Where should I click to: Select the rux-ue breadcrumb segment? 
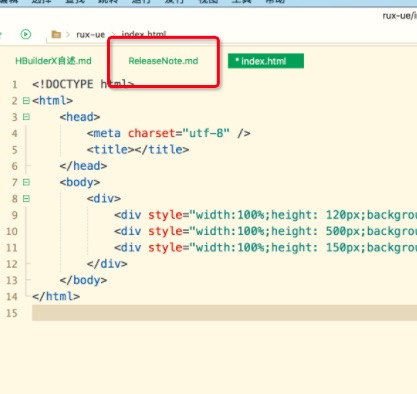coord(90,34)
